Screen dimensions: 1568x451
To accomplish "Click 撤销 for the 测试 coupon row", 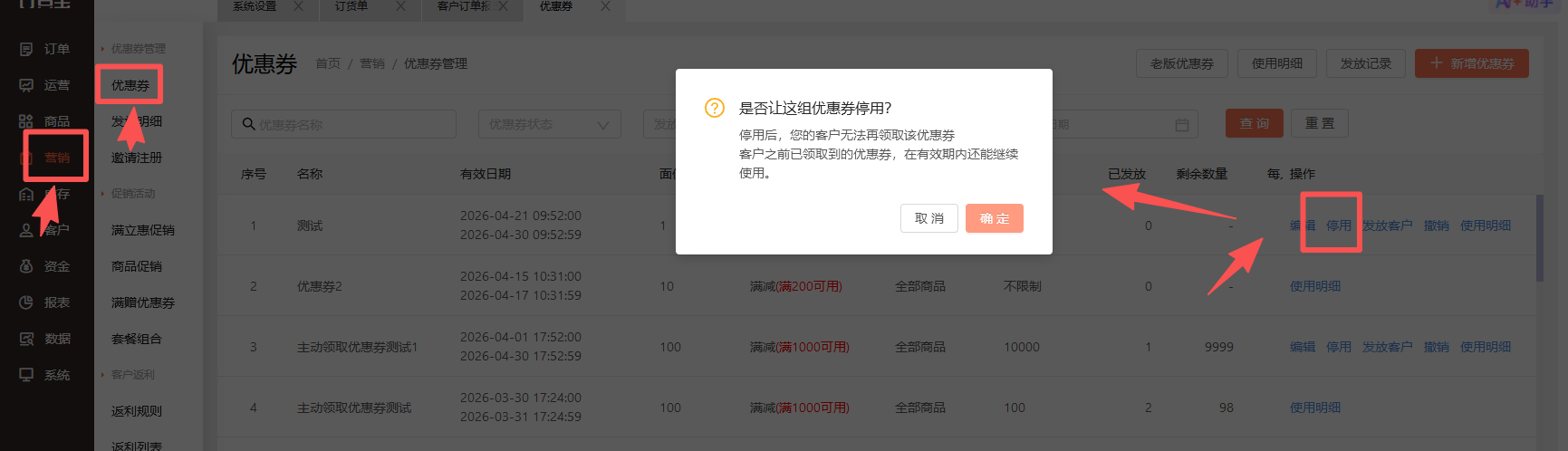I will pos(1437,225).
